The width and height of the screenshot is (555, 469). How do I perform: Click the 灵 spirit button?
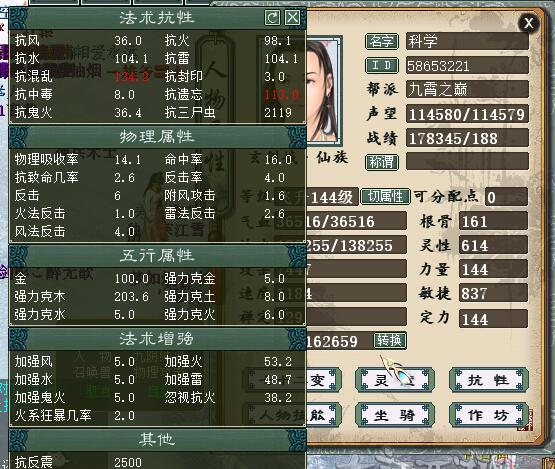coord(395,380)
